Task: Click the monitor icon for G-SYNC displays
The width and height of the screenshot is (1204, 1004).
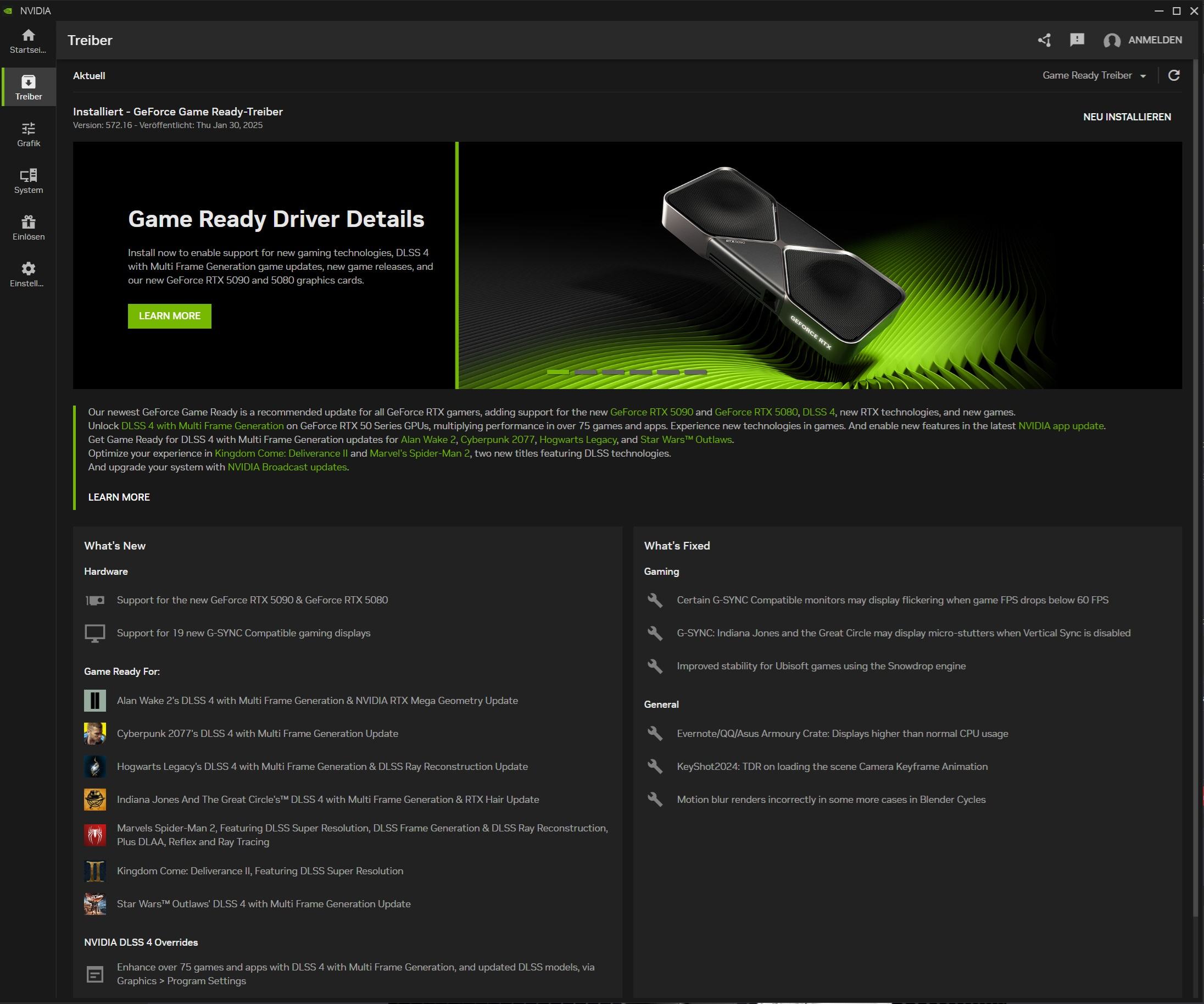Action: pos(94,634)
